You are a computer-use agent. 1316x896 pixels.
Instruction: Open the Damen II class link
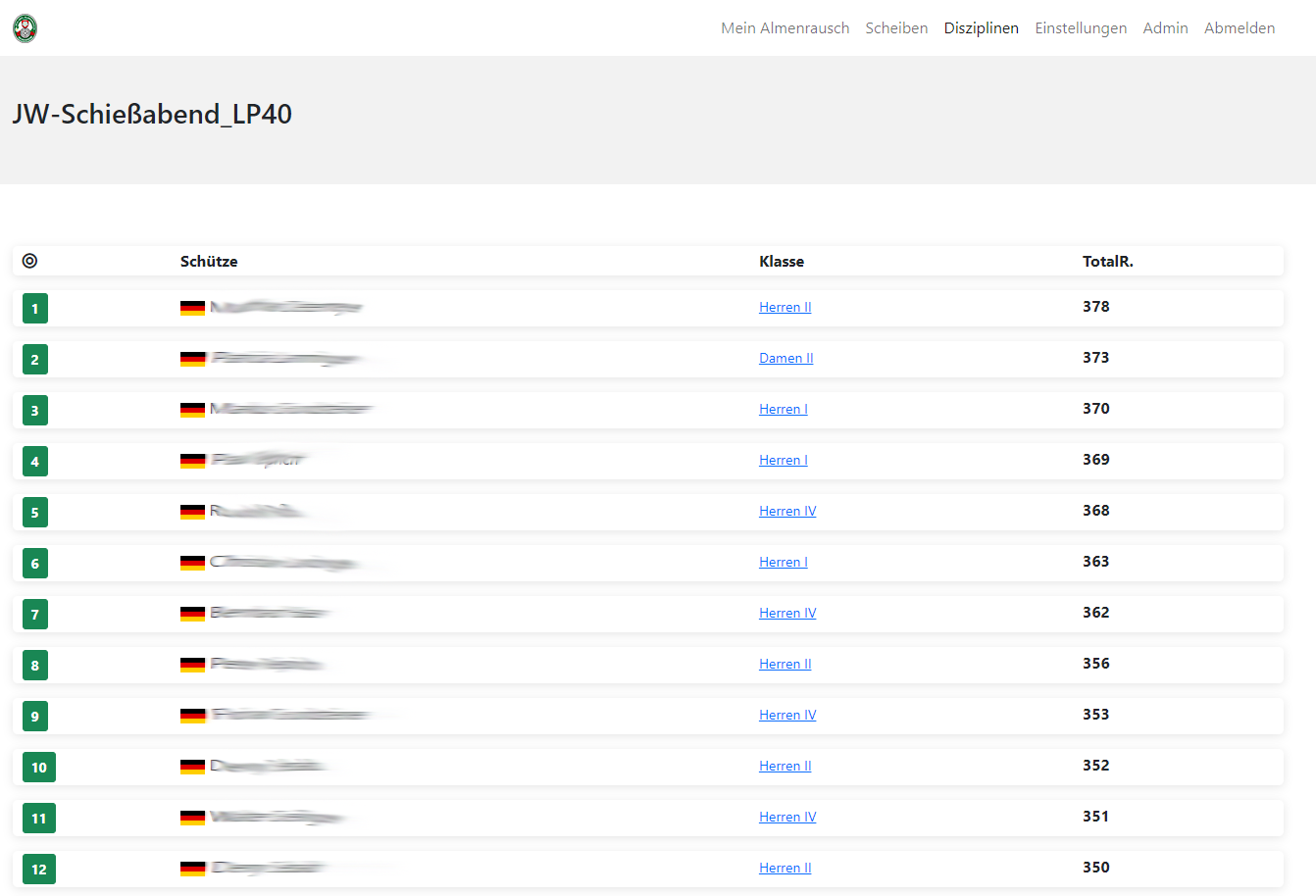(x=785, y=358)
